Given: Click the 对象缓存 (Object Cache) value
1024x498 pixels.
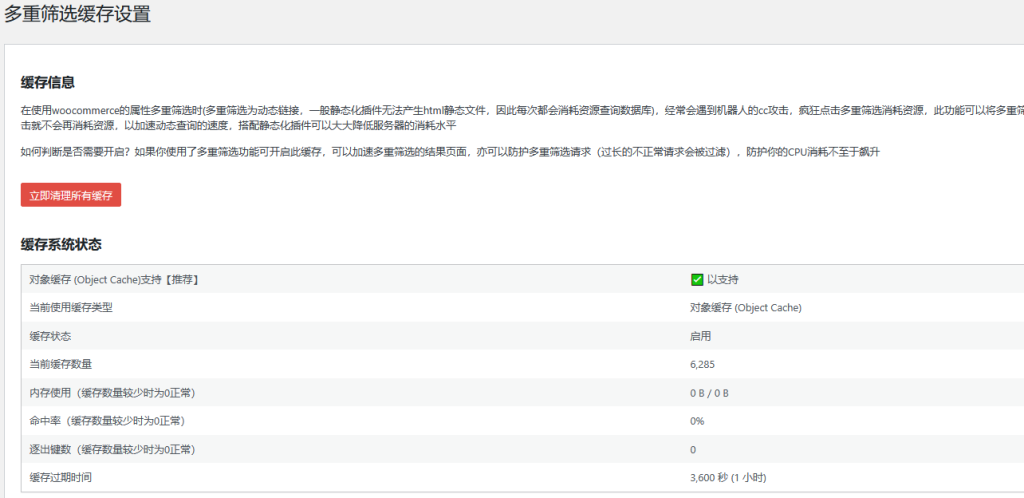Looking at the screenshot, I should point(746,307).
